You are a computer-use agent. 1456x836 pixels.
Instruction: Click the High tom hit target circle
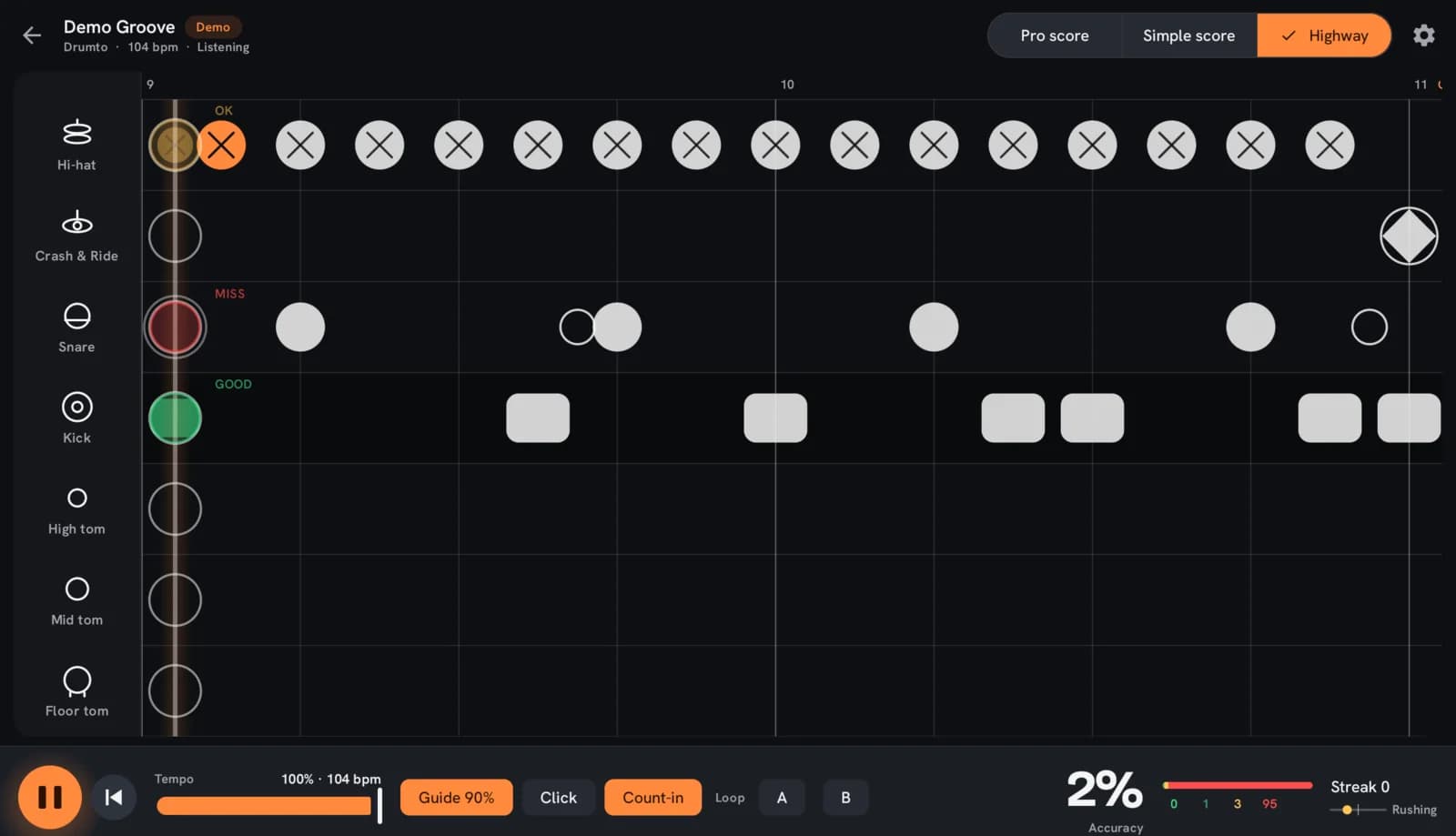click(175, 509)
